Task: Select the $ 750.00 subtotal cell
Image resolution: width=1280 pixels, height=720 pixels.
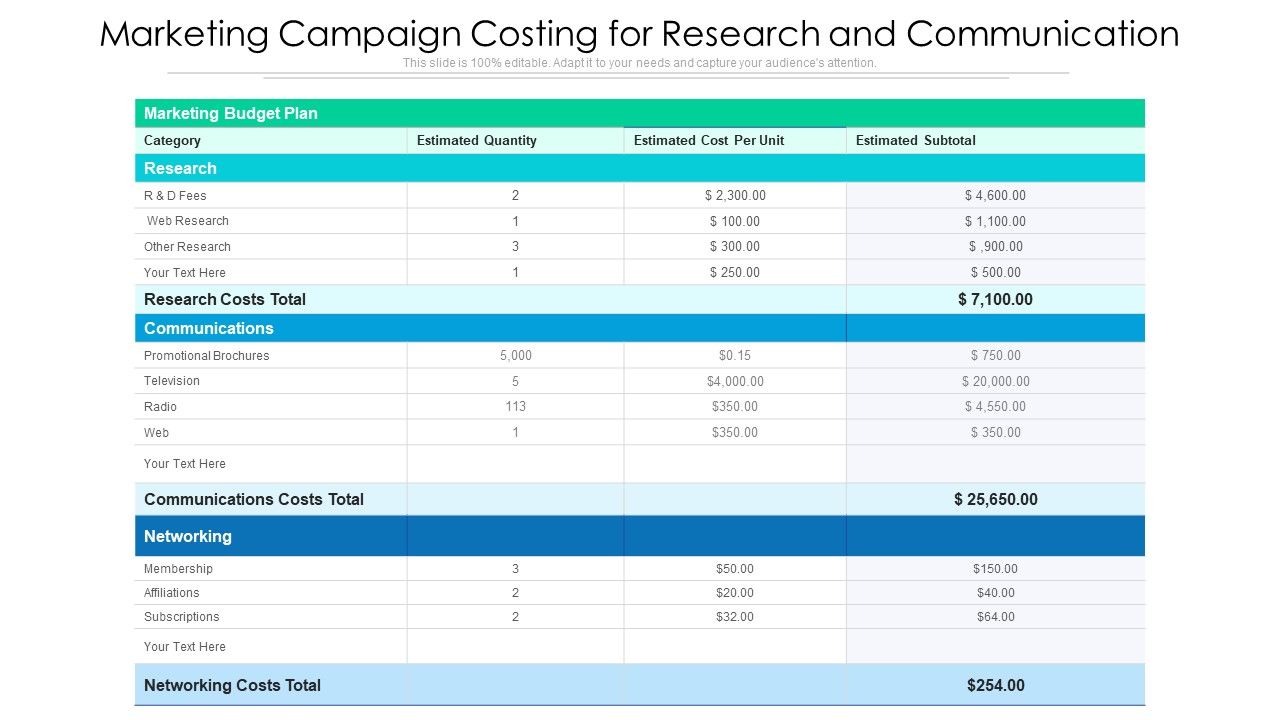Action: pos(995,356)
